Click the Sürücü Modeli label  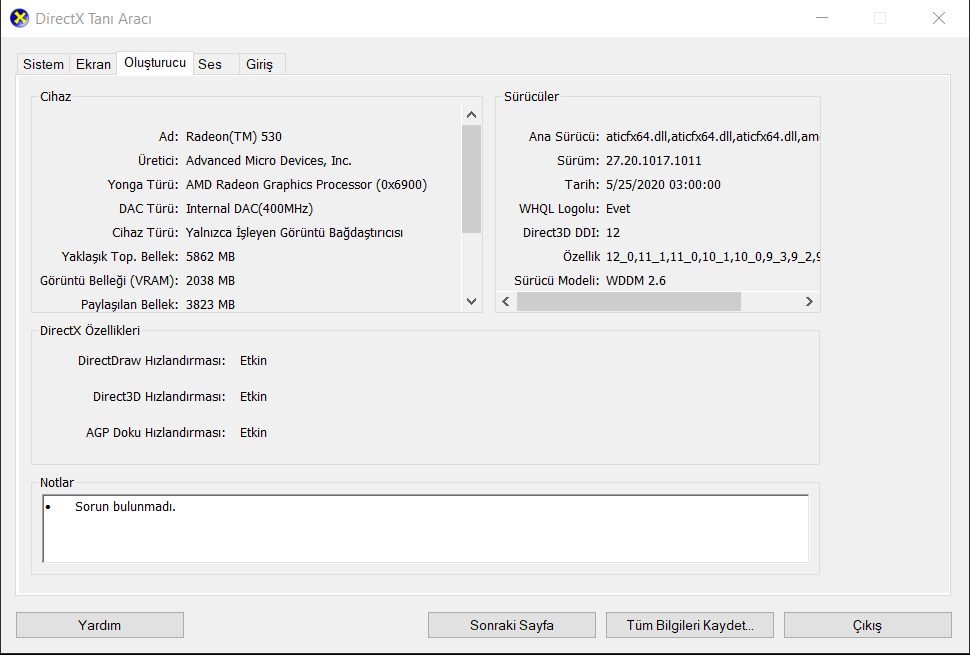(x=556, y=281)
